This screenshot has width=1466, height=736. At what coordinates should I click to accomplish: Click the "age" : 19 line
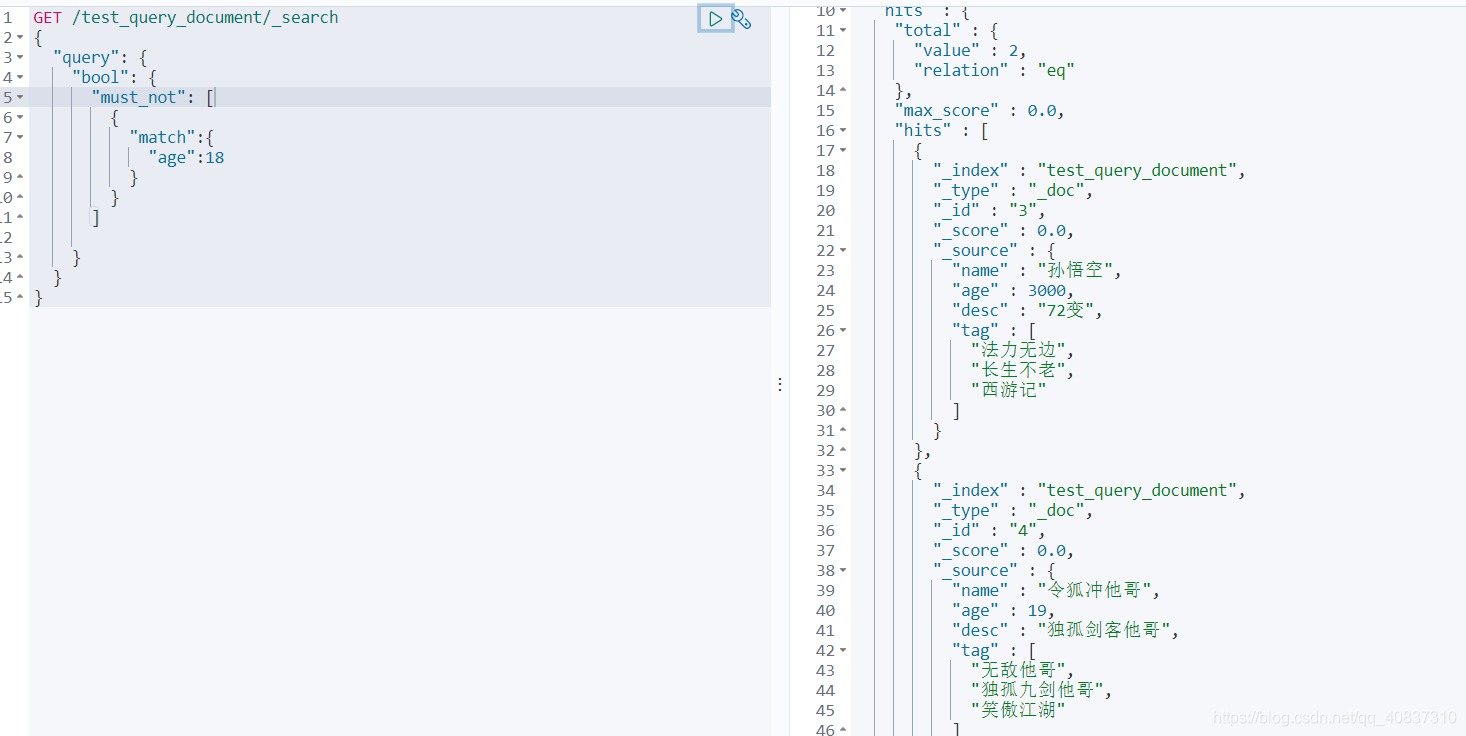coord(1003,610)
